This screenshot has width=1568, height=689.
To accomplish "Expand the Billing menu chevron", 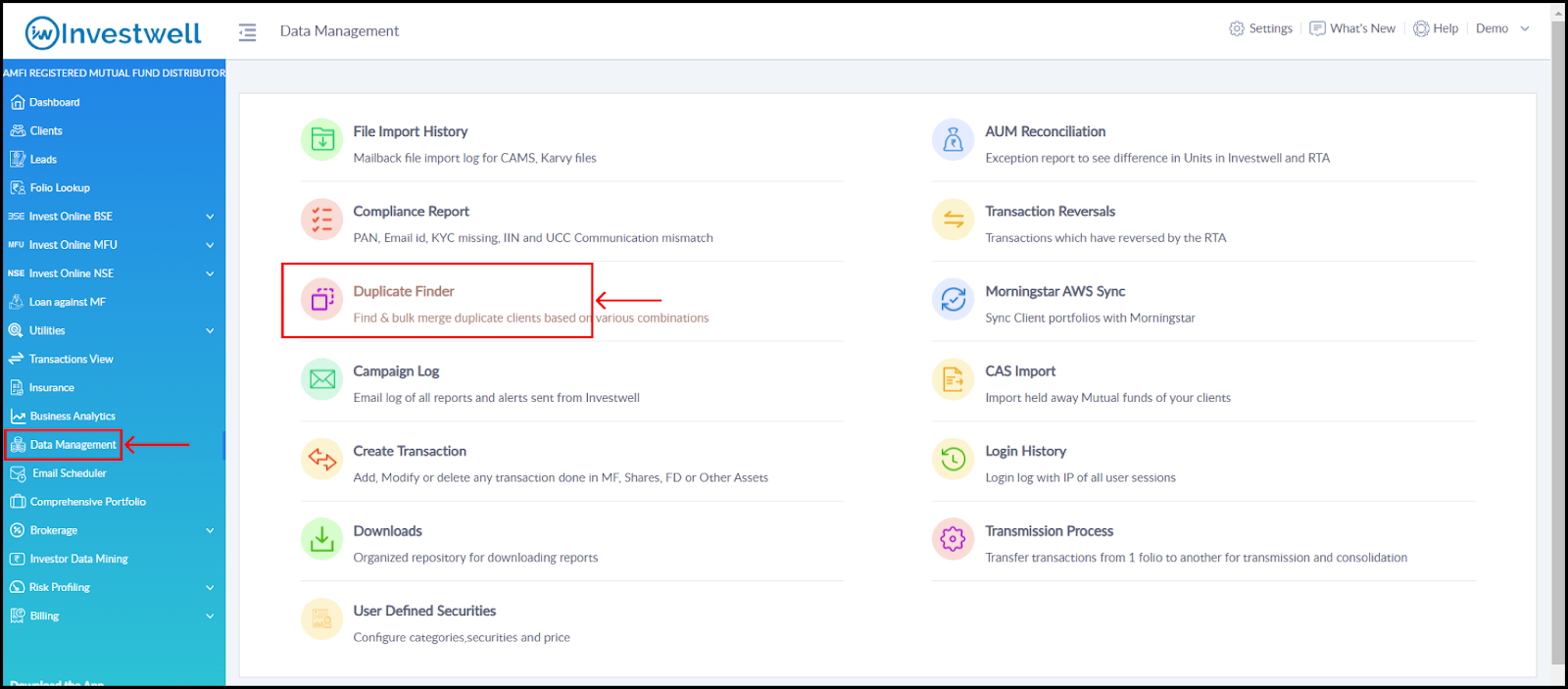I will tap(210, 616).
